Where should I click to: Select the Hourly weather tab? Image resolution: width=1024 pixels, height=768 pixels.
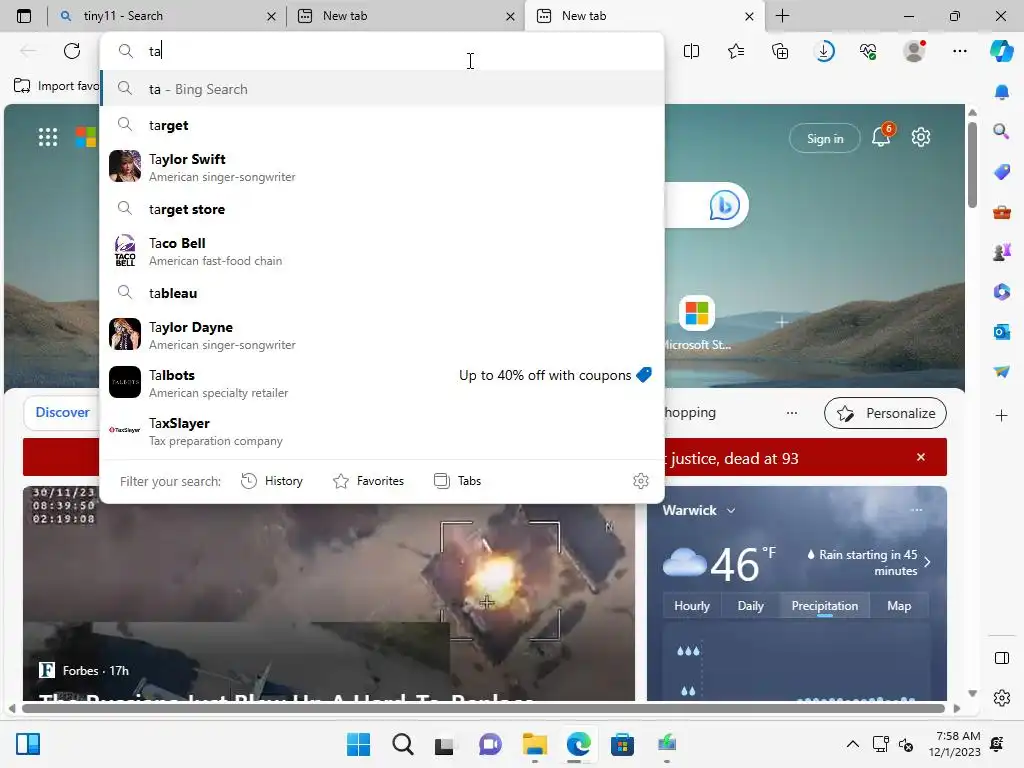tap(692, 606)
